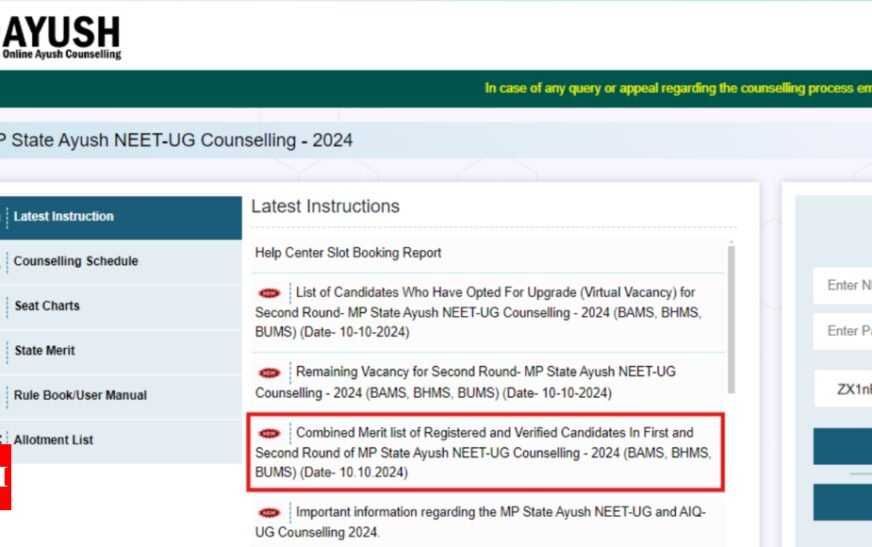Focus the second Enter input field in login panel
The image size is (872, 547).
[843, 331]
